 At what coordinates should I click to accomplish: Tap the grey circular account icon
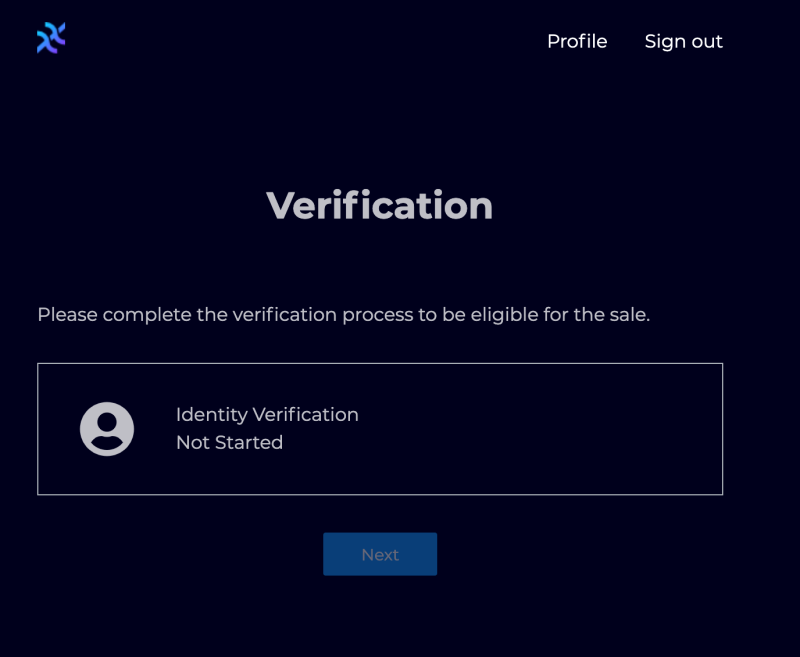click(x=107, y=429)
